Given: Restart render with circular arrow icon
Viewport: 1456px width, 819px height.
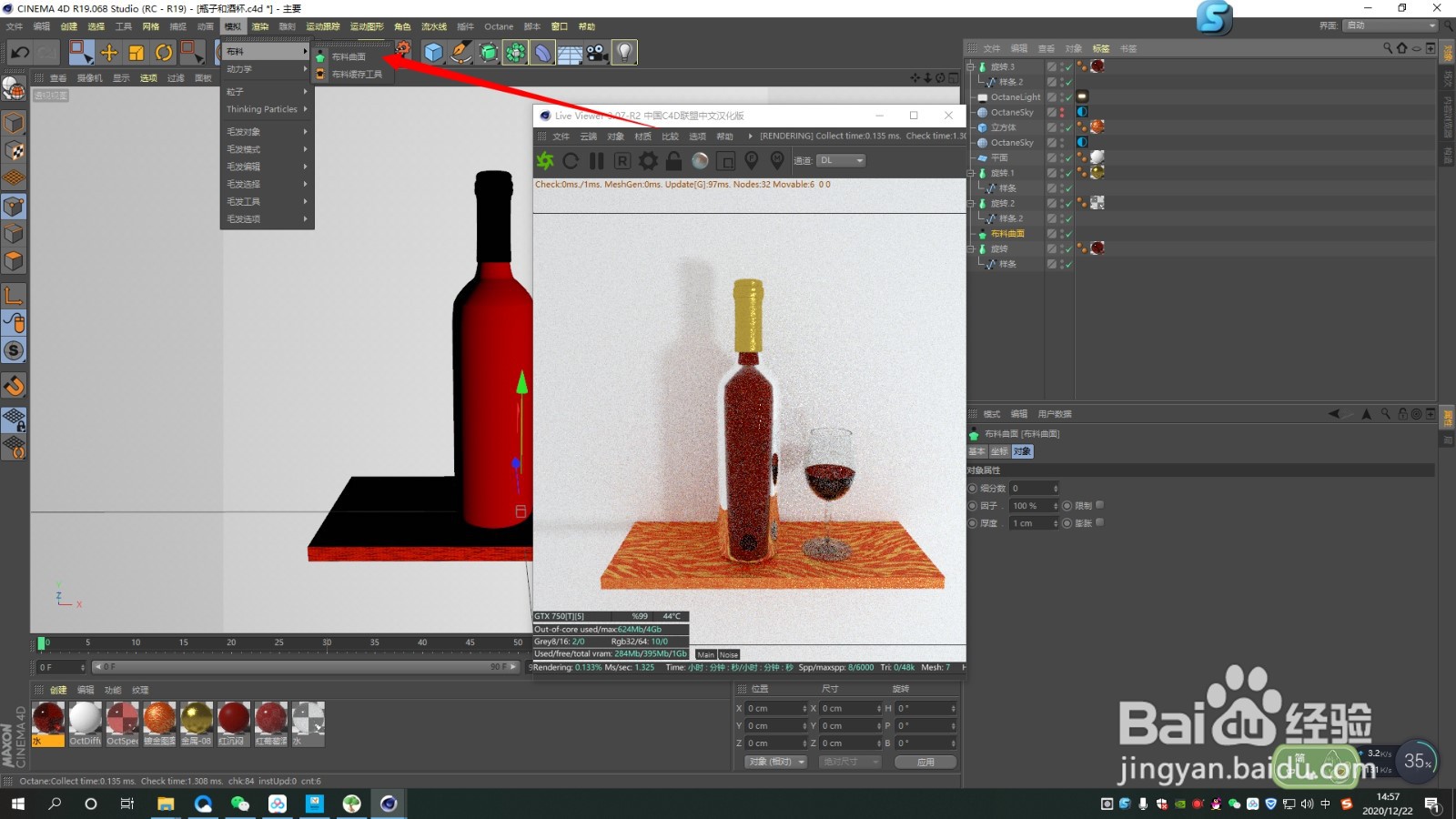Looking at the screenshot, I should click(571, 161).
